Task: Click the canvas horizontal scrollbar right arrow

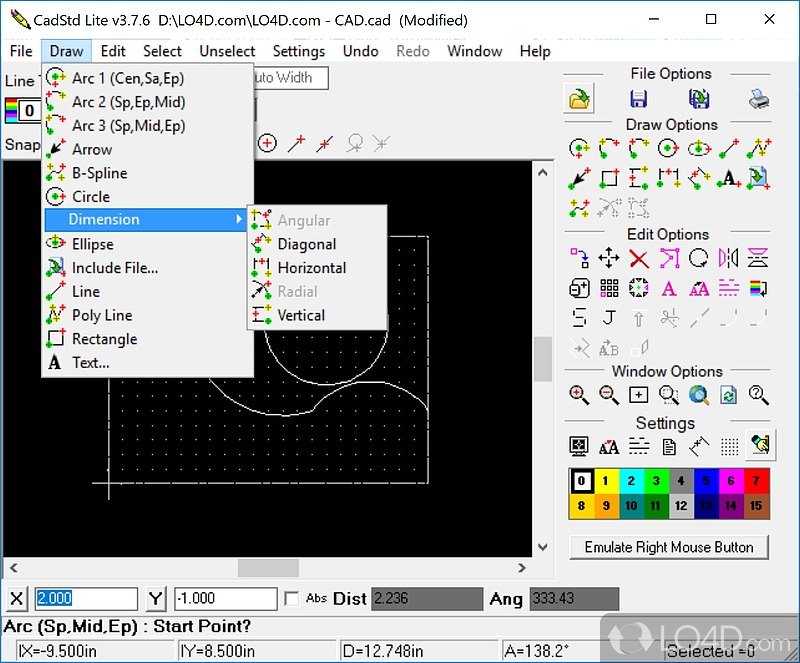Action: coord(521,568)
